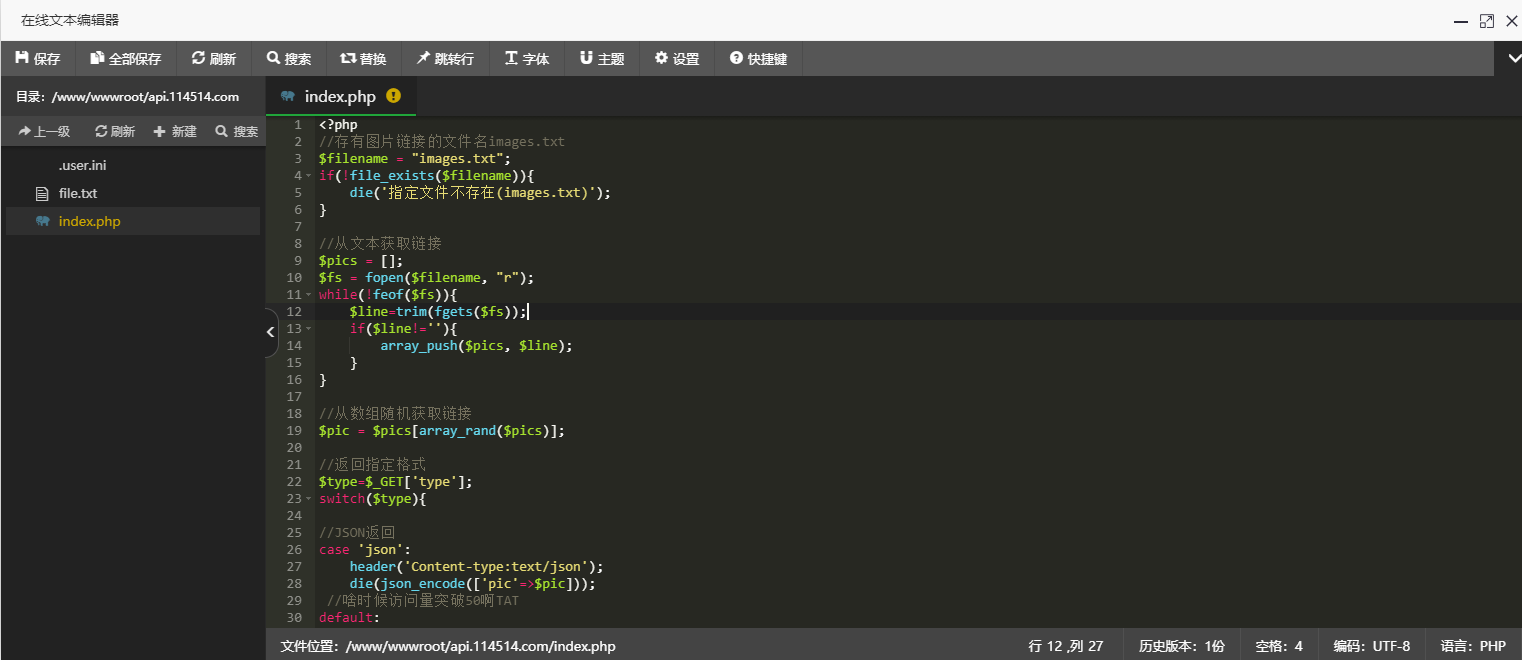Click the floppy disk 保存 icon

click(22, 58)
